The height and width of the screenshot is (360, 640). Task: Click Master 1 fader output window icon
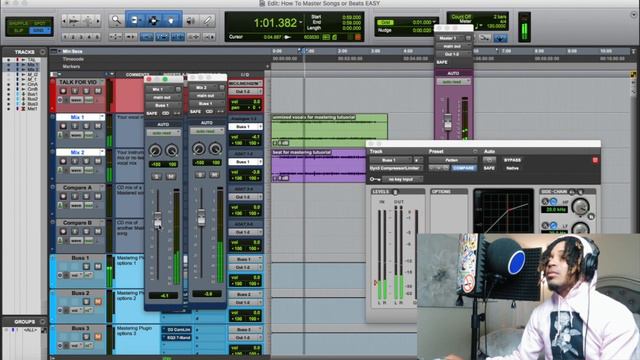[468, 38]
